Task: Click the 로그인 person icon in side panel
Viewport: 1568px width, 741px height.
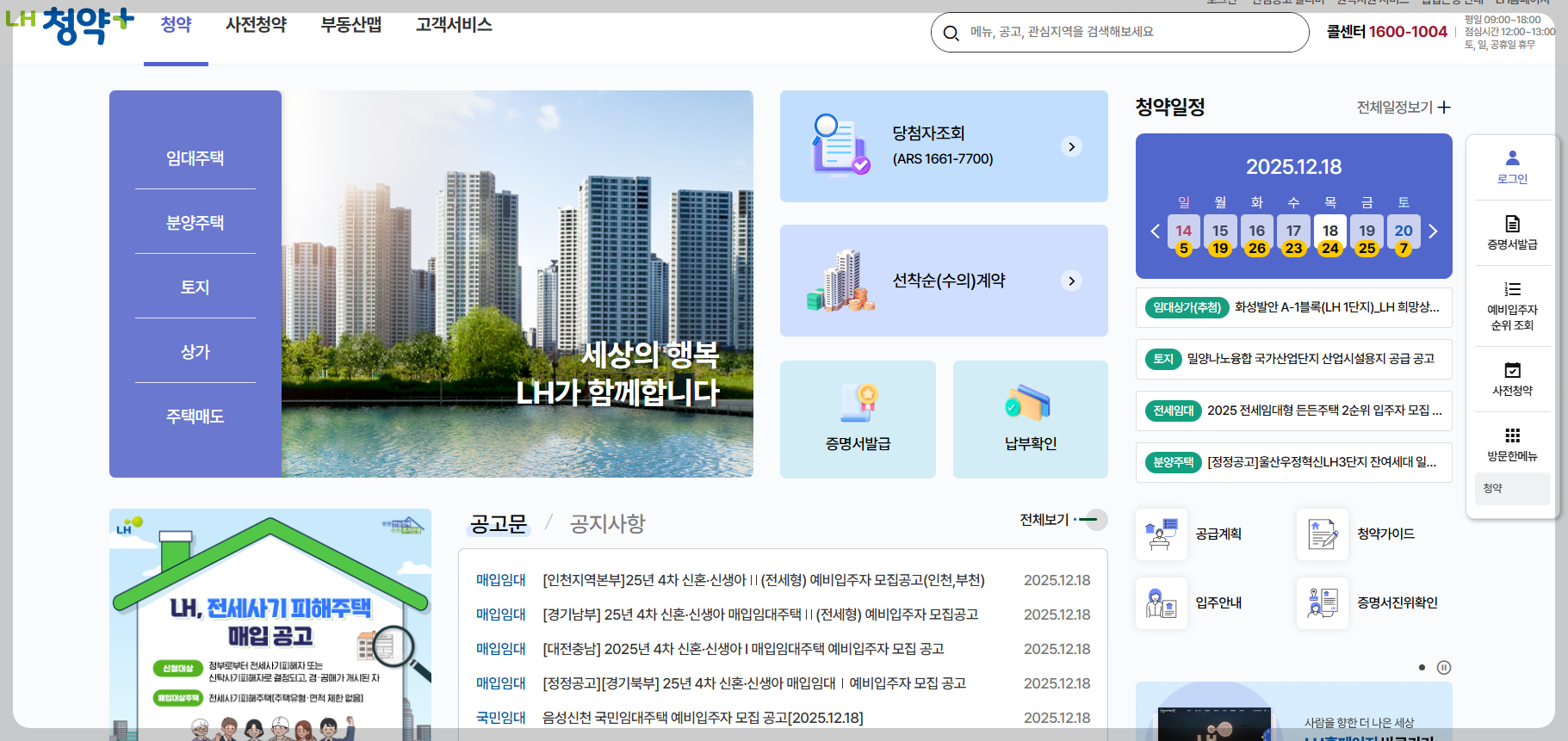Action: click(1512, 157)
